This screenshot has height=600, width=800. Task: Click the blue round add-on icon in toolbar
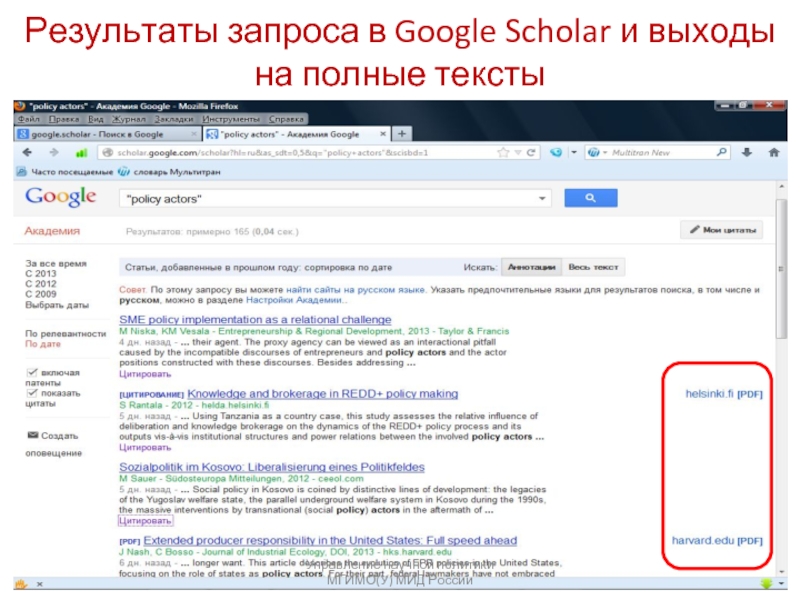556,152
